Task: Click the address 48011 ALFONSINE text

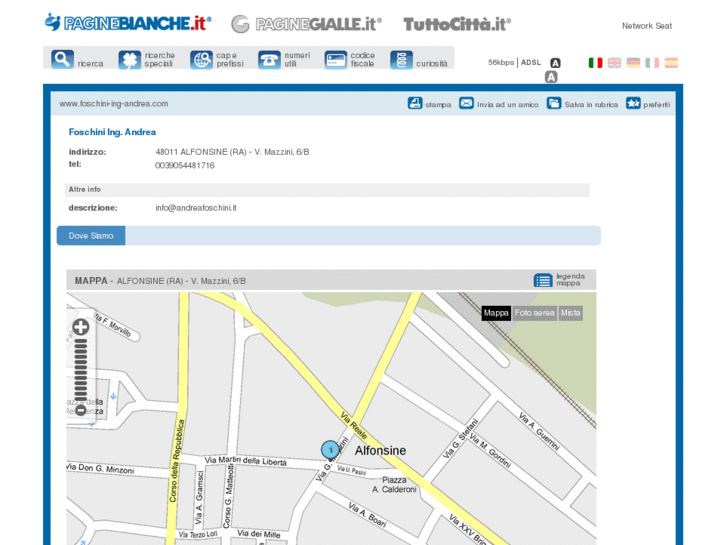Action: 232,152
